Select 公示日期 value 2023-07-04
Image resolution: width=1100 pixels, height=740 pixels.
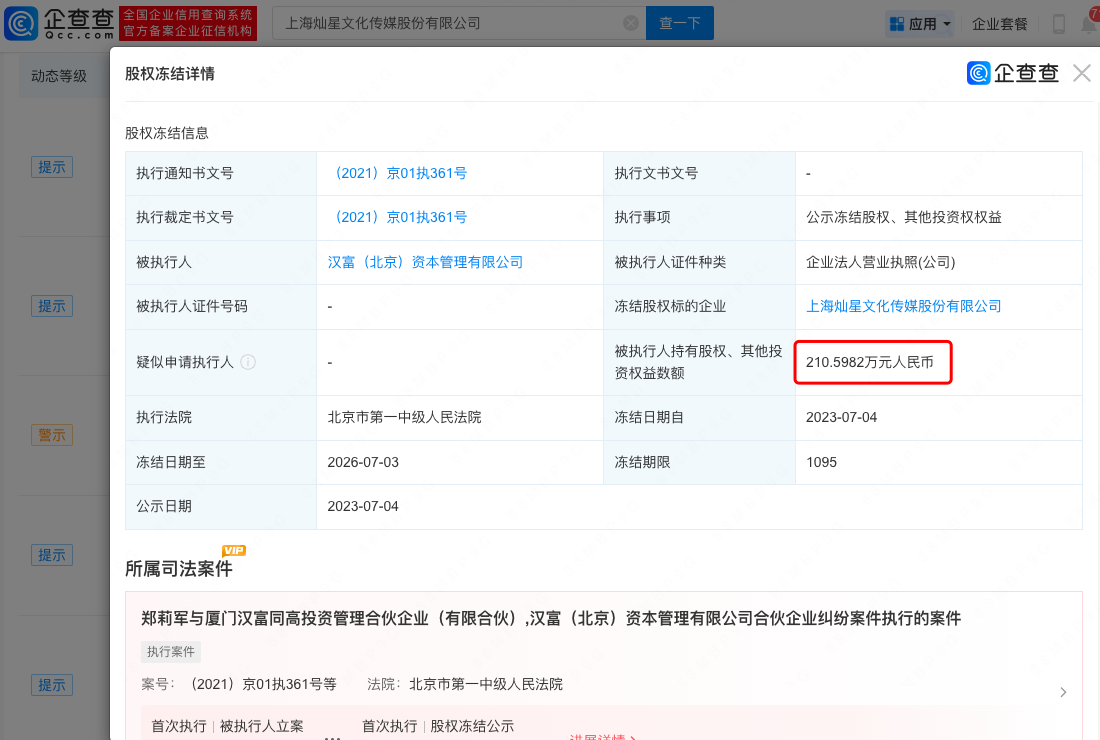(363, 506)
